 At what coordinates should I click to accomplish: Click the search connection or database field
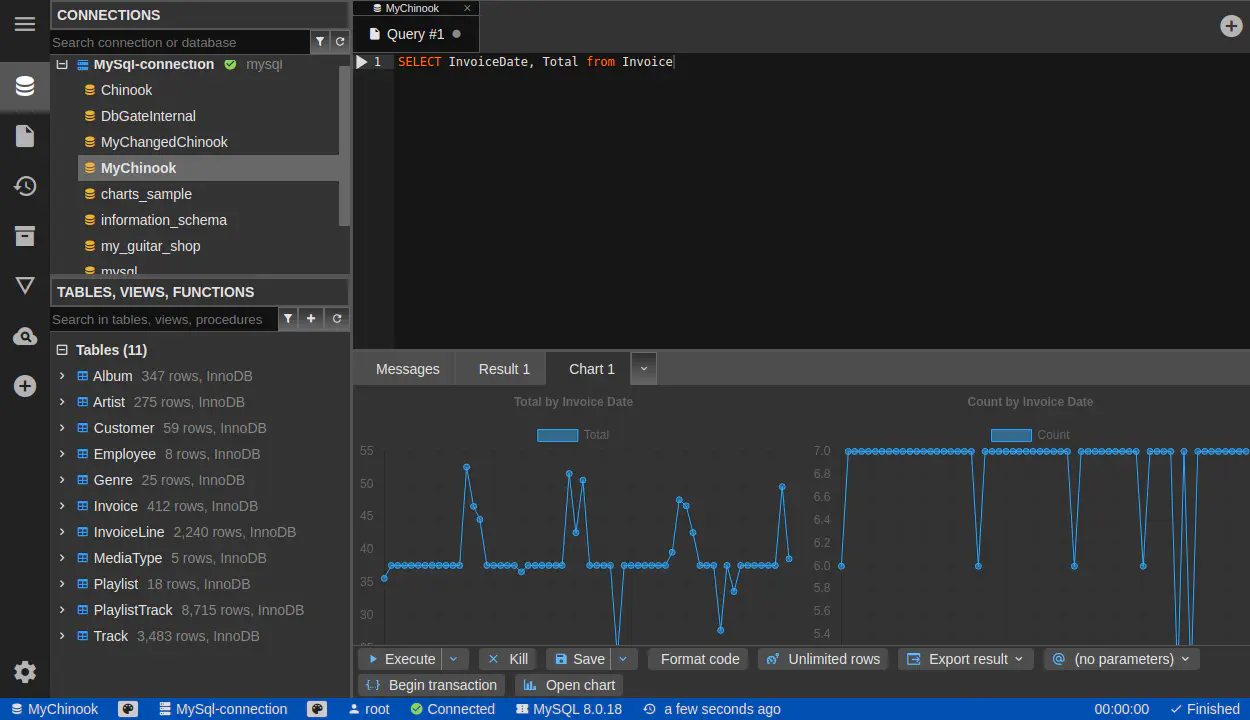[180, 42]
